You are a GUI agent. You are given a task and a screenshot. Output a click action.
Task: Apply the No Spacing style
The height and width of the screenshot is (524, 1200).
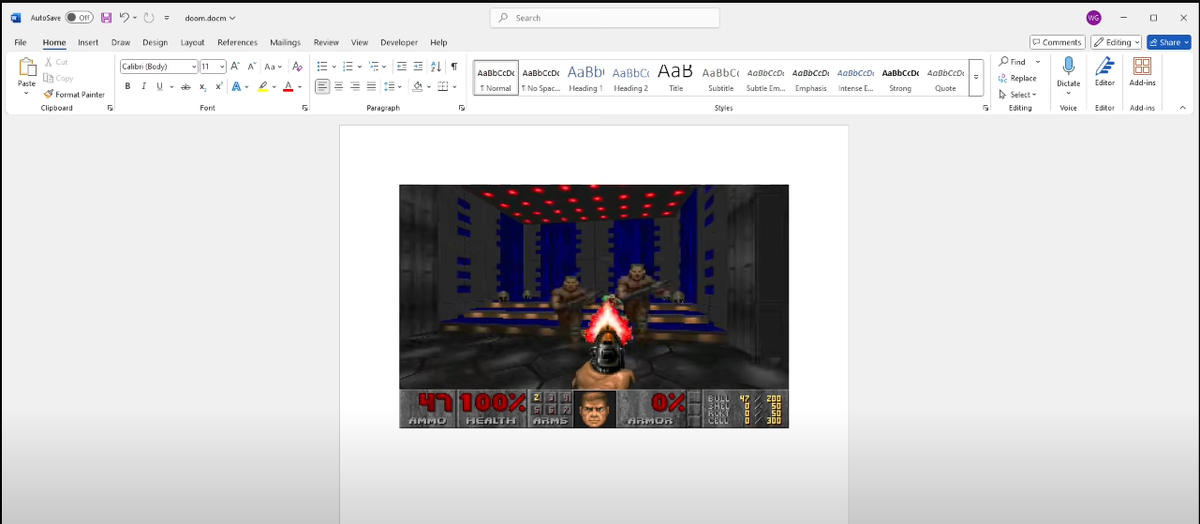click(540, 77)
